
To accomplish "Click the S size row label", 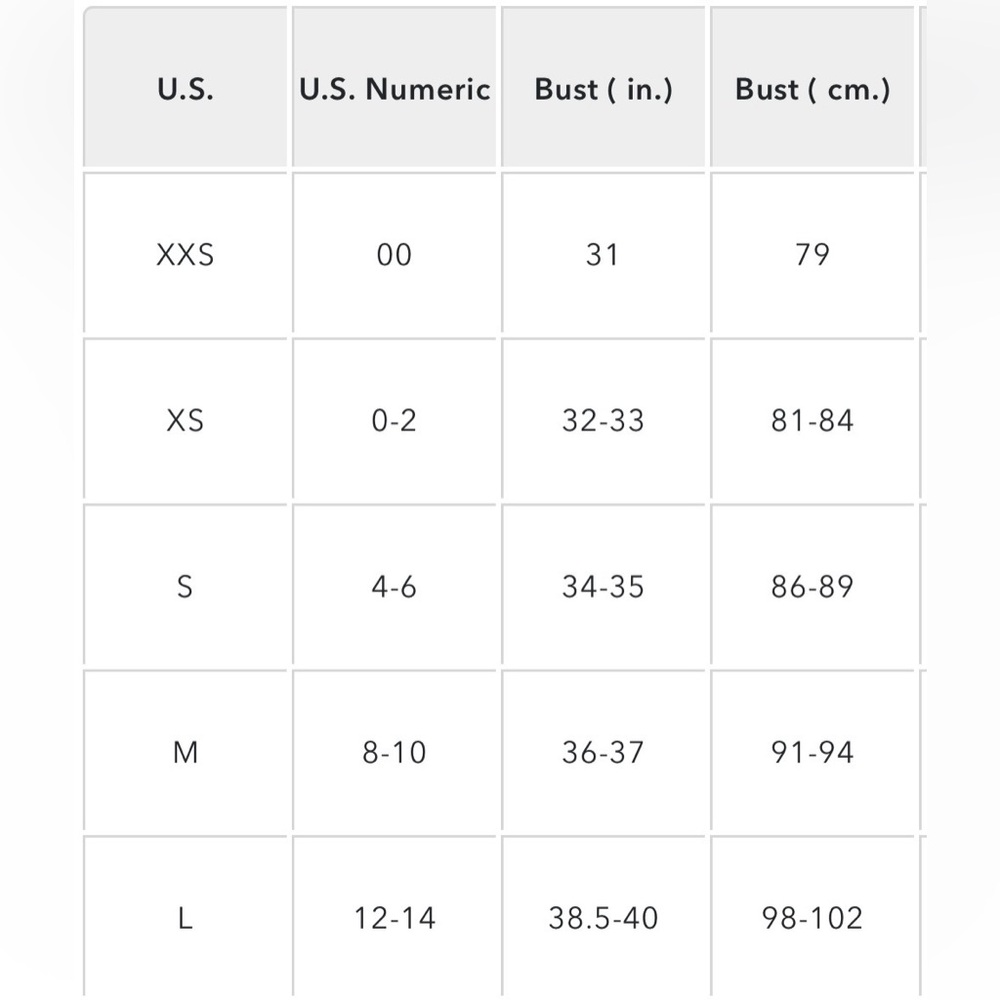I will point(185,585).
